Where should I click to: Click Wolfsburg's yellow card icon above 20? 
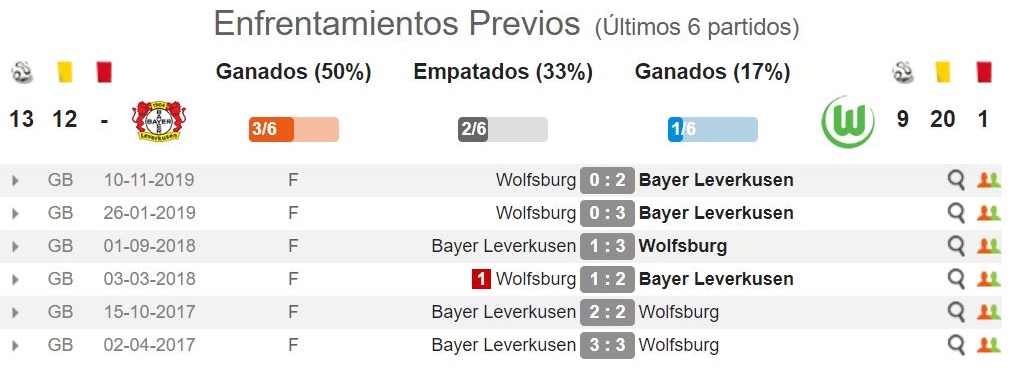click(x=943, y=72)
